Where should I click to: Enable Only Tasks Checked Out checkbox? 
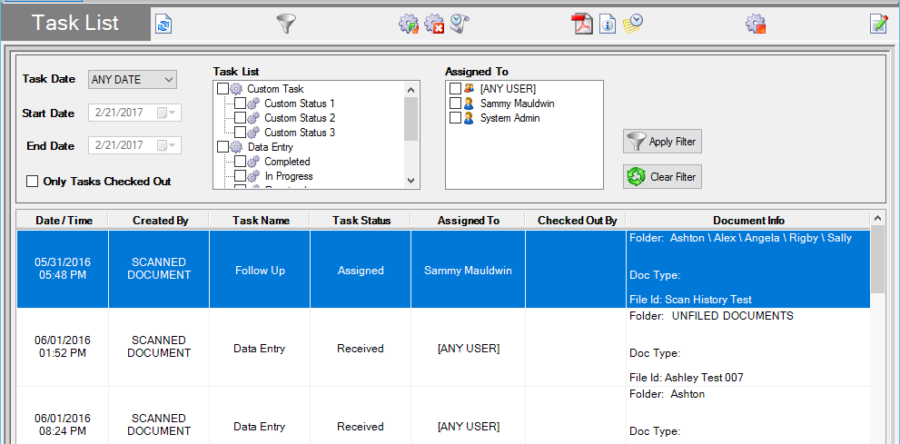pyautogui.click(x=33, y=181)
